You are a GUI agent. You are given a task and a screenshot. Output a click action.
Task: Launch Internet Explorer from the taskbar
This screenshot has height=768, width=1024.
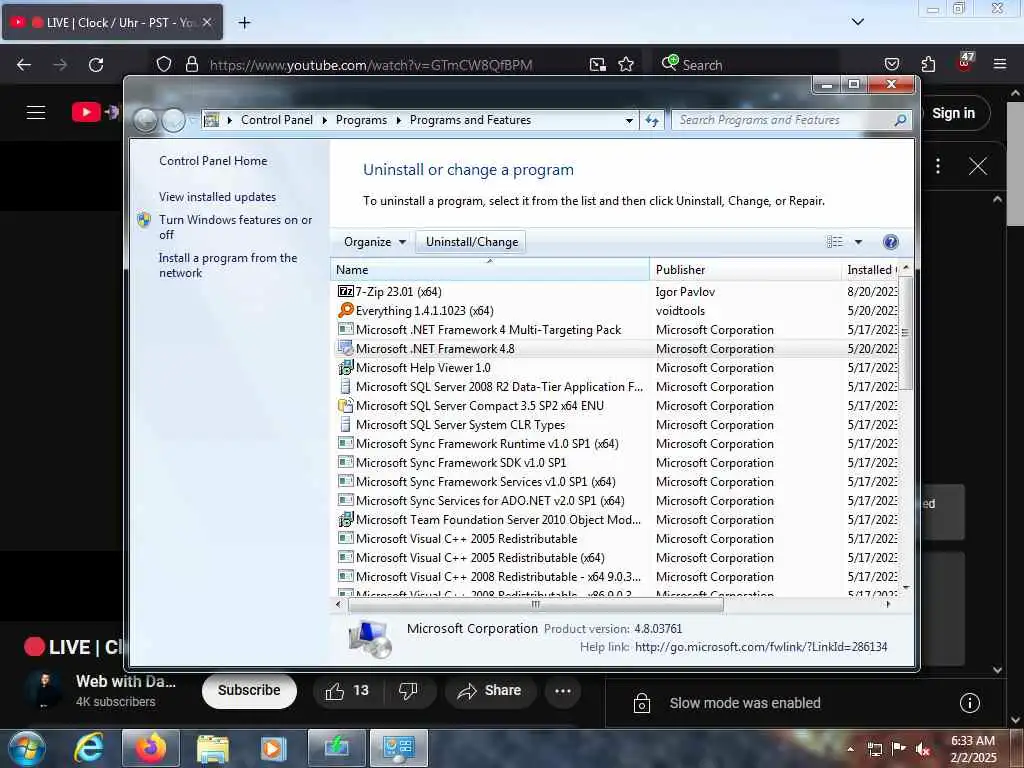(x=89, y=748)
